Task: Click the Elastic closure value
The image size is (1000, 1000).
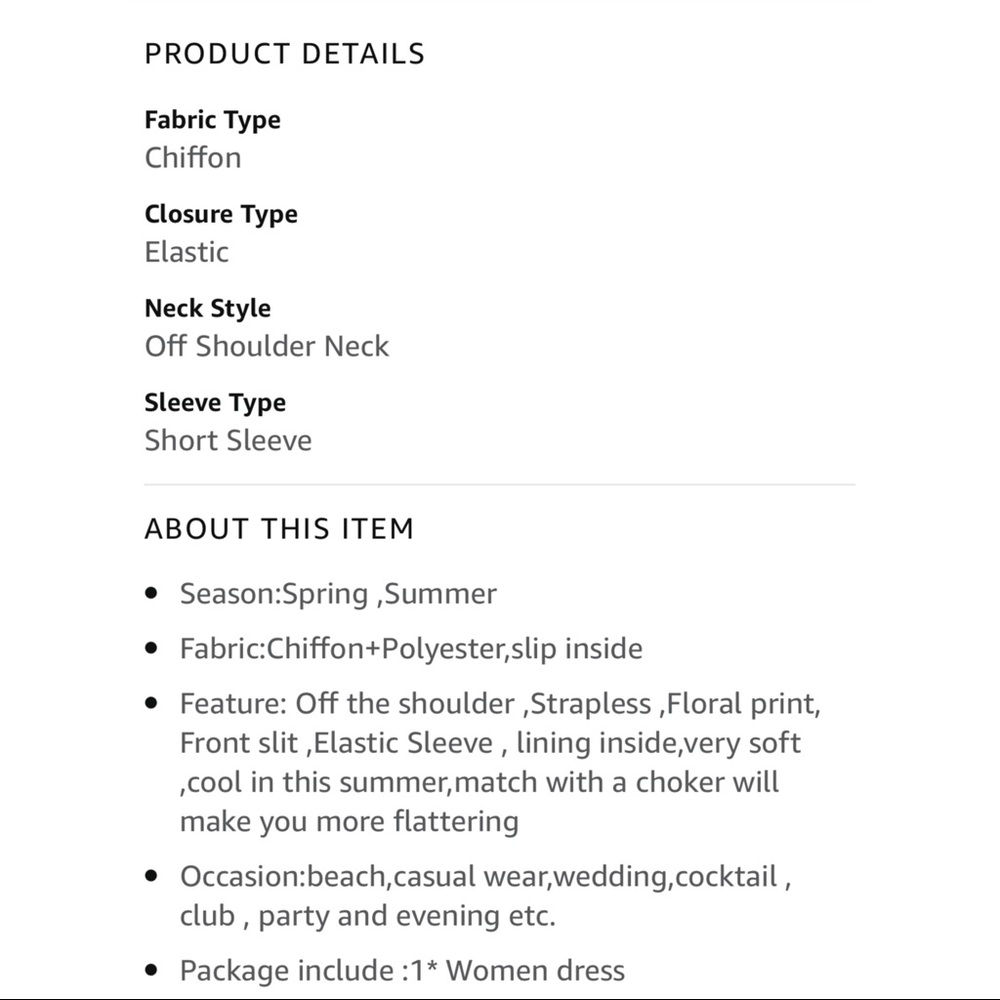Action: pyautogui.click(x=186, y=252)
